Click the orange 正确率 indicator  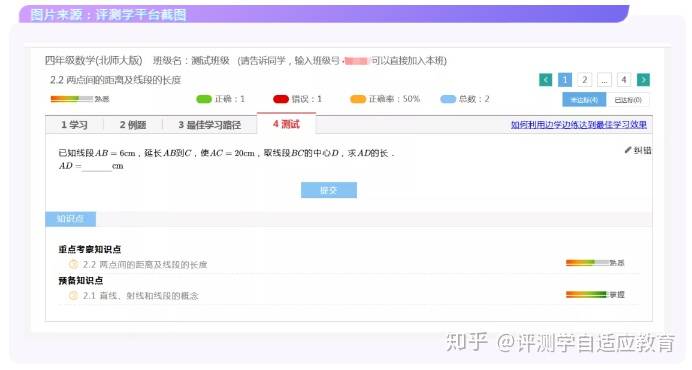pos(358,99)
